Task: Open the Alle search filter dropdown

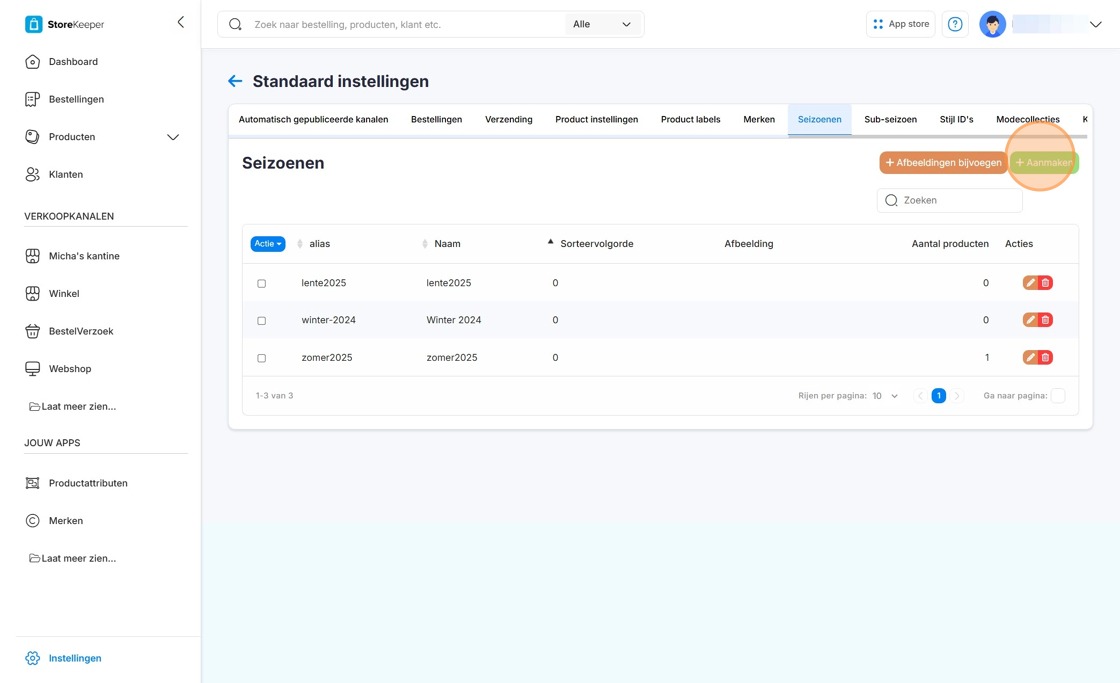Action: [x=602, y=24]
